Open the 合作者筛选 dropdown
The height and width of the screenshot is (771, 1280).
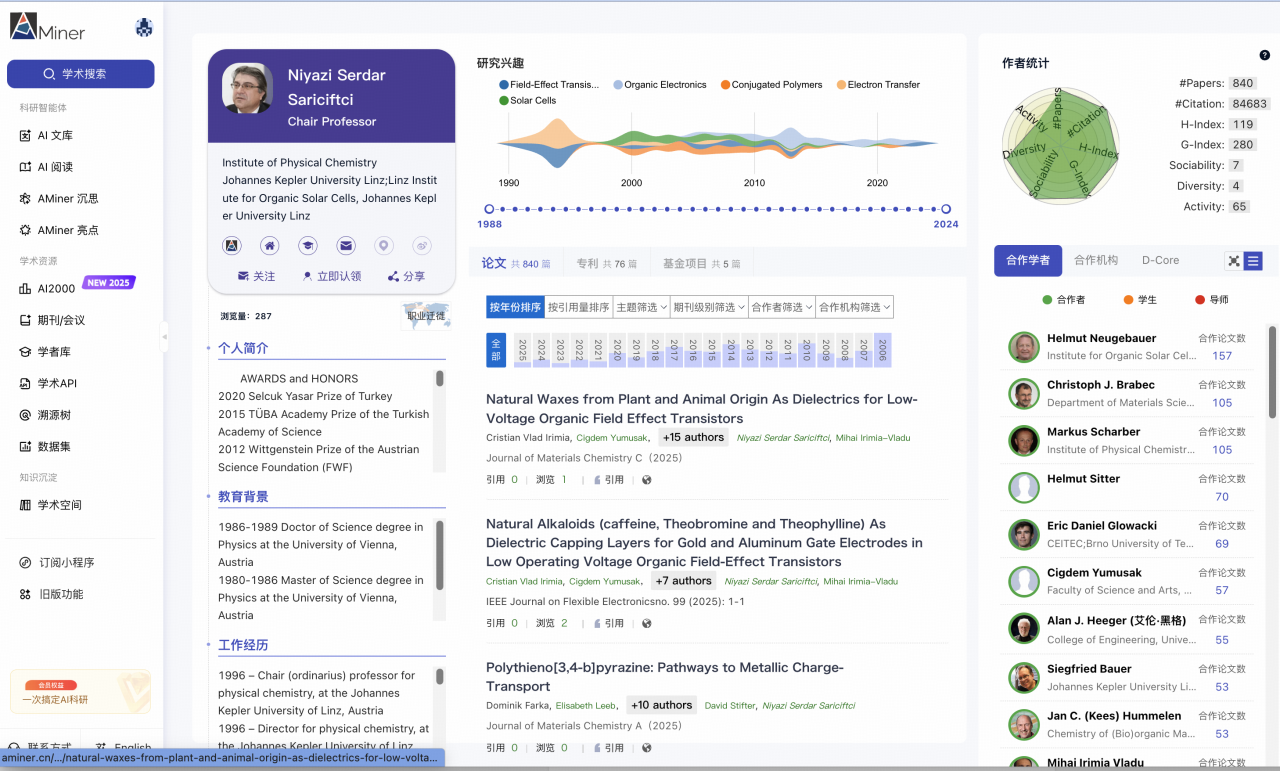point(782,307)
